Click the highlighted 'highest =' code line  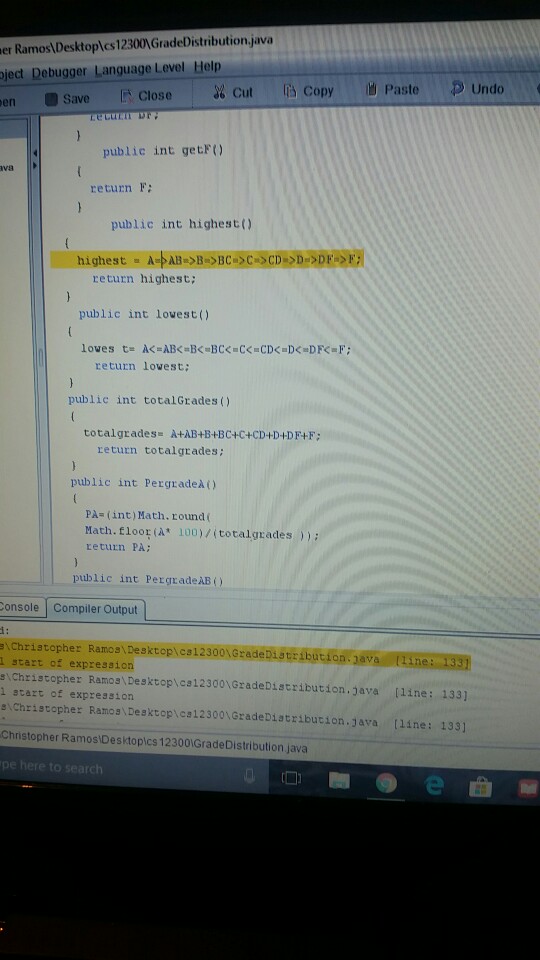click(x=207, y=260)
